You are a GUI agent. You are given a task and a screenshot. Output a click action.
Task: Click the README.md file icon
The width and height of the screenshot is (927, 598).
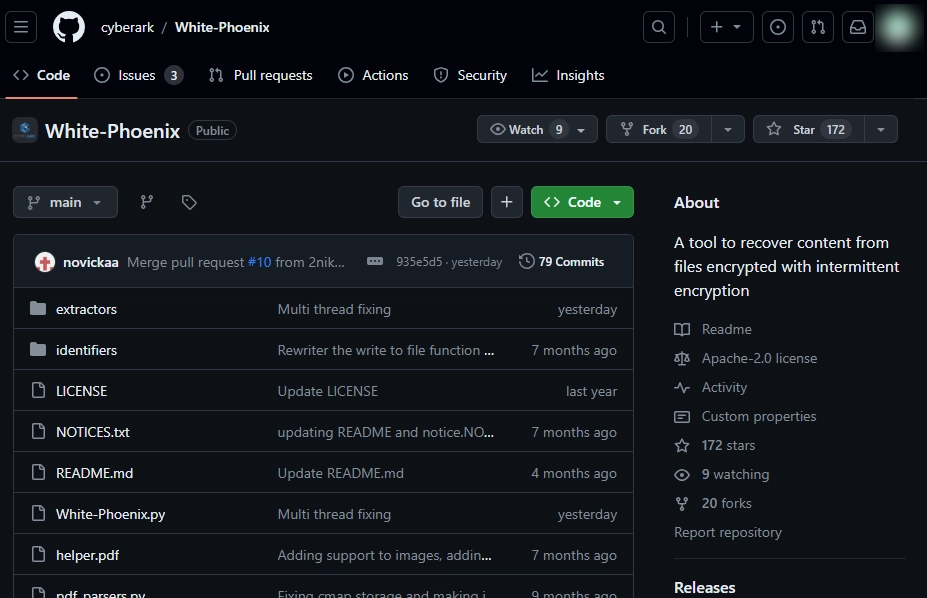coord(38,472)
